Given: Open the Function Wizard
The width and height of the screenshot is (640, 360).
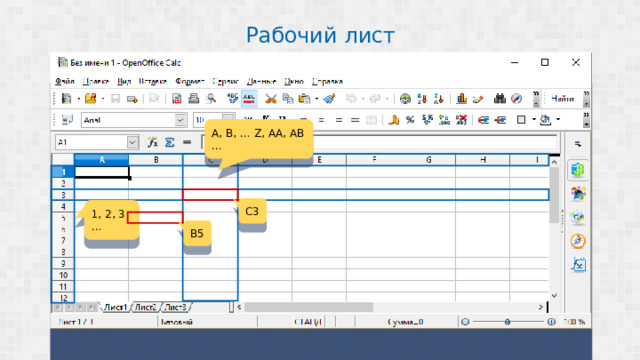Looking at the screenshot, I should pyautogui.click(x=153, y=142).
